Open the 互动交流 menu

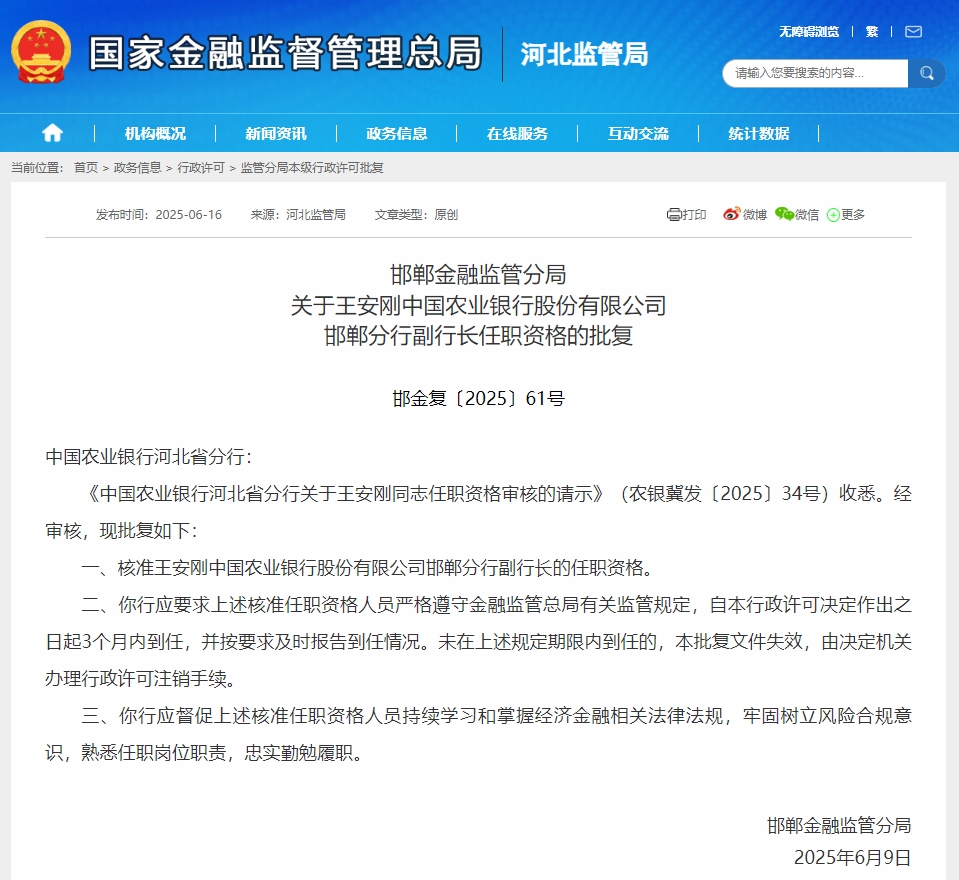pos(638,133)
